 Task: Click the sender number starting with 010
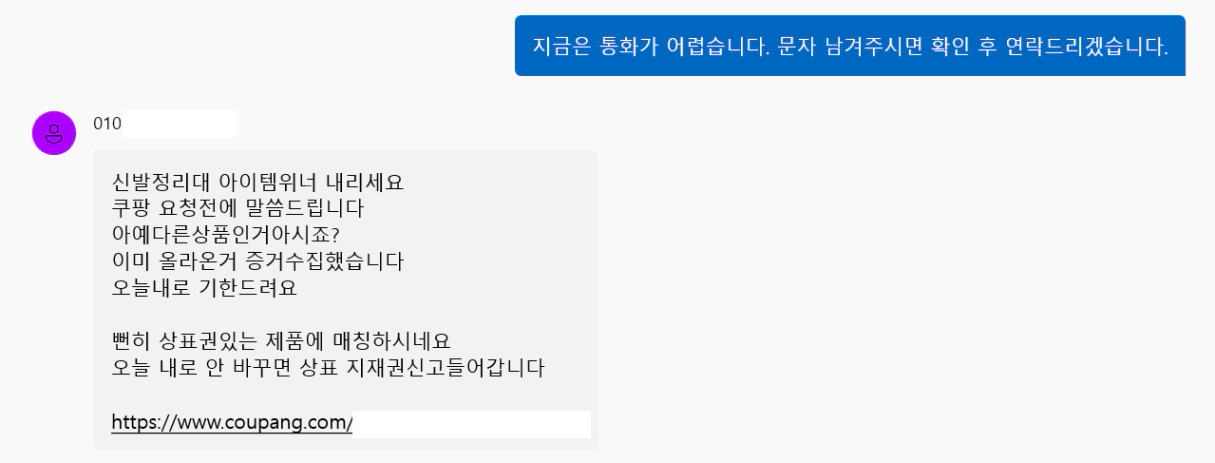[107, 124]
